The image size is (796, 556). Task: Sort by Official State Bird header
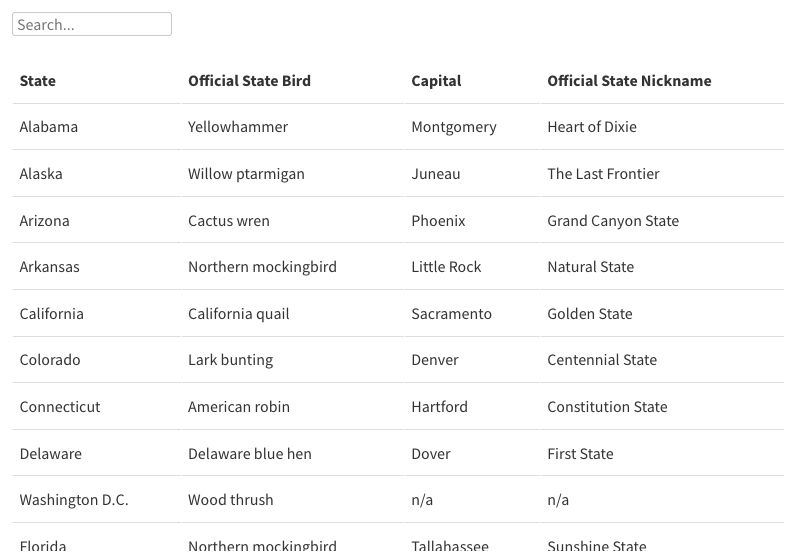pyautogui.click(x=249, y=81)
